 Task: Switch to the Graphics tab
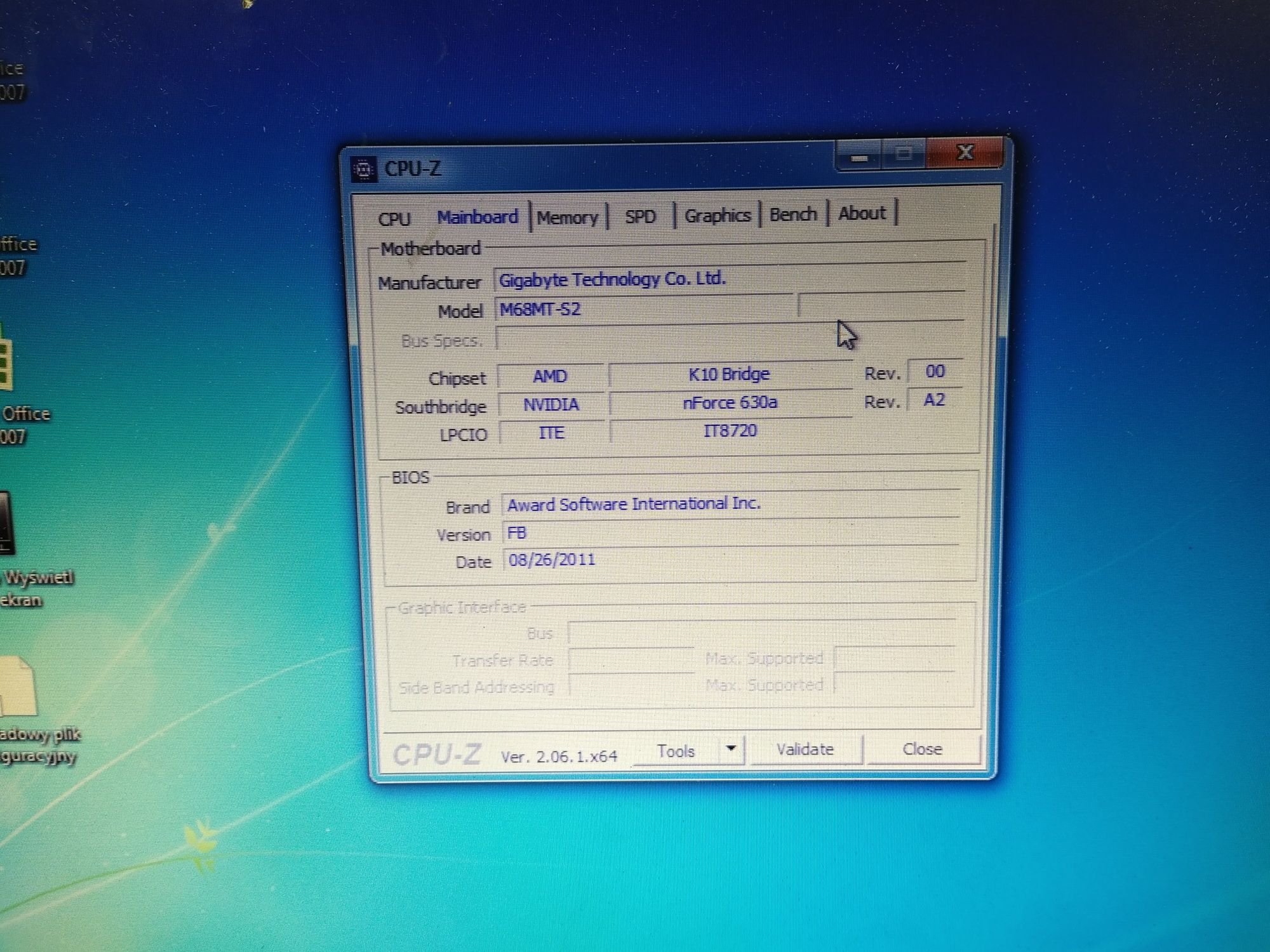pos(718,215)
